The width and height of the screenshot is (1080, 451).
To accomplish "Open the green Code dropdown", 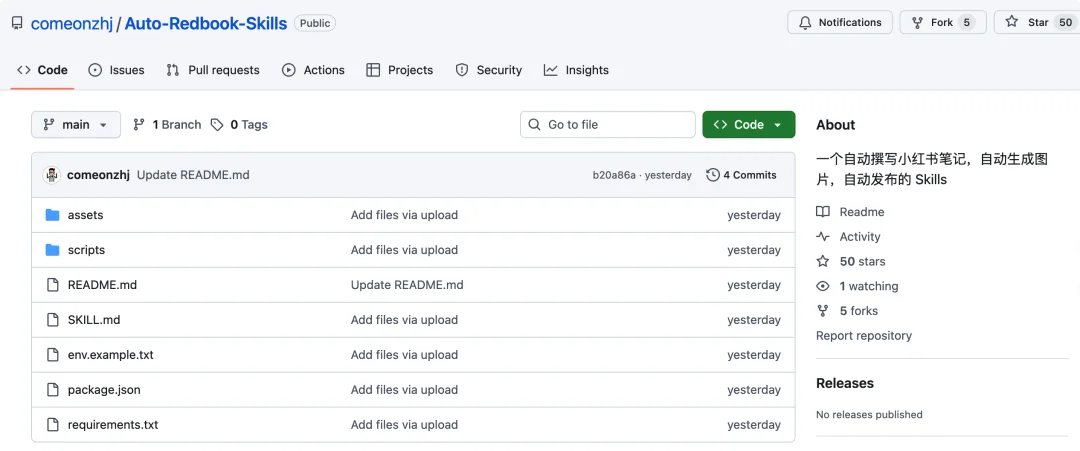I will (x=749, y=125).
